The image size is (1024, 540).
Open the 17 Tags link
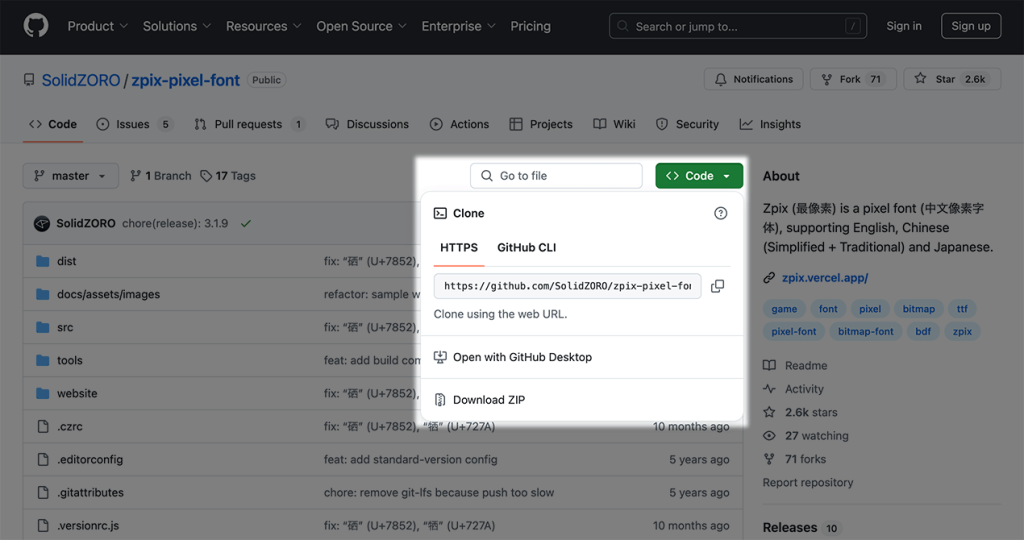(x=228, y=176)
